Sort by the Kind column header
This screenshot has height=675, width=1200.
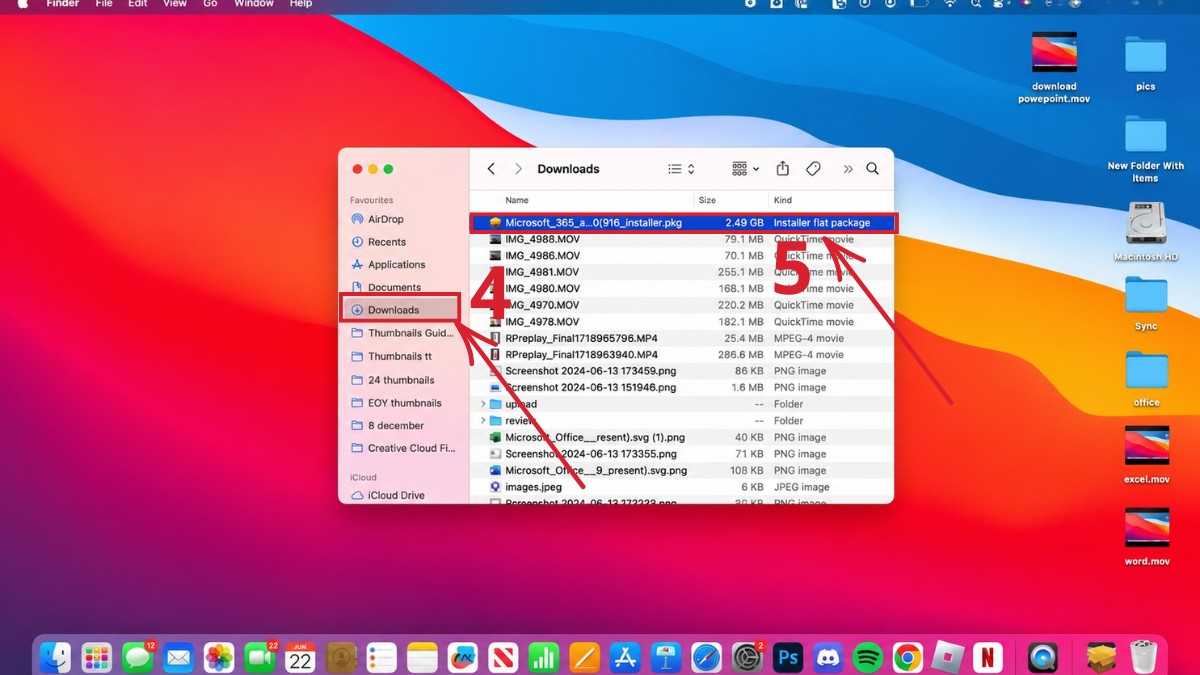(x=783, y=200)
